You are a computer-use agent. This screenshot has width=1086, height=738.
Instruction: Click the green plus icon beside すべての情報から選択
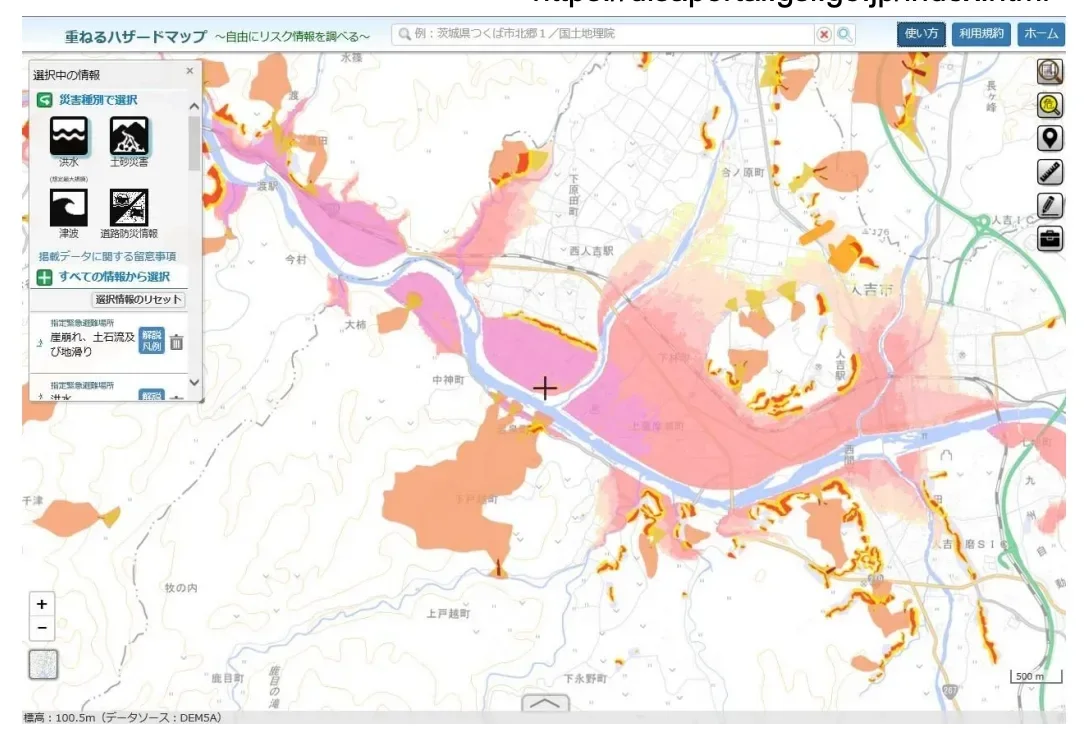[44, 278]
